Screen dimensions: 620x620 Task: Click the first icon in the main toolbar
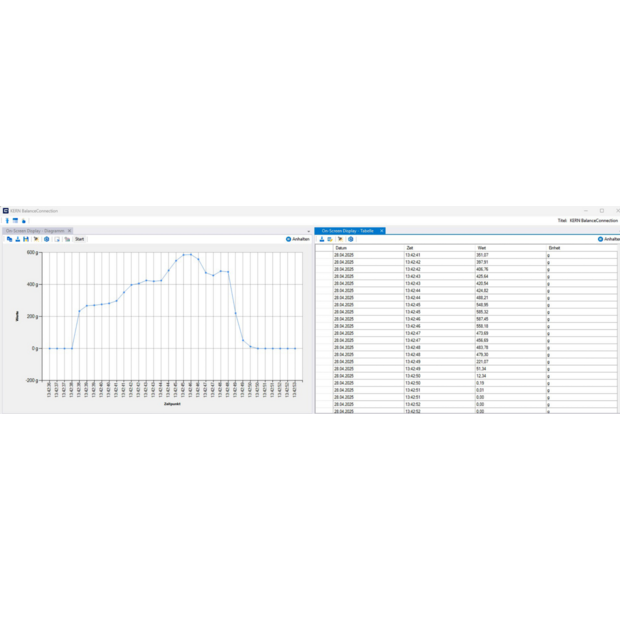[5, 221]
